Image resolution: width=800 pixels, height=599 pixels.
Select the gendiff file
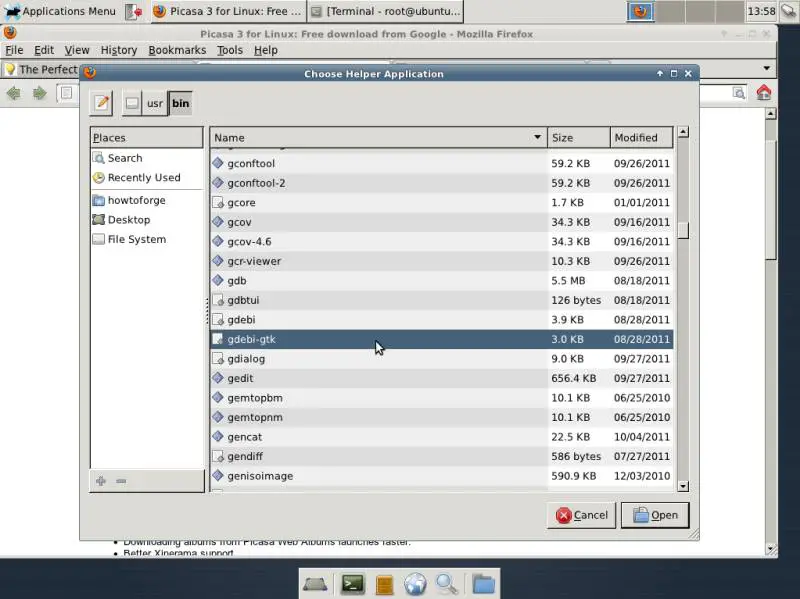441,457
